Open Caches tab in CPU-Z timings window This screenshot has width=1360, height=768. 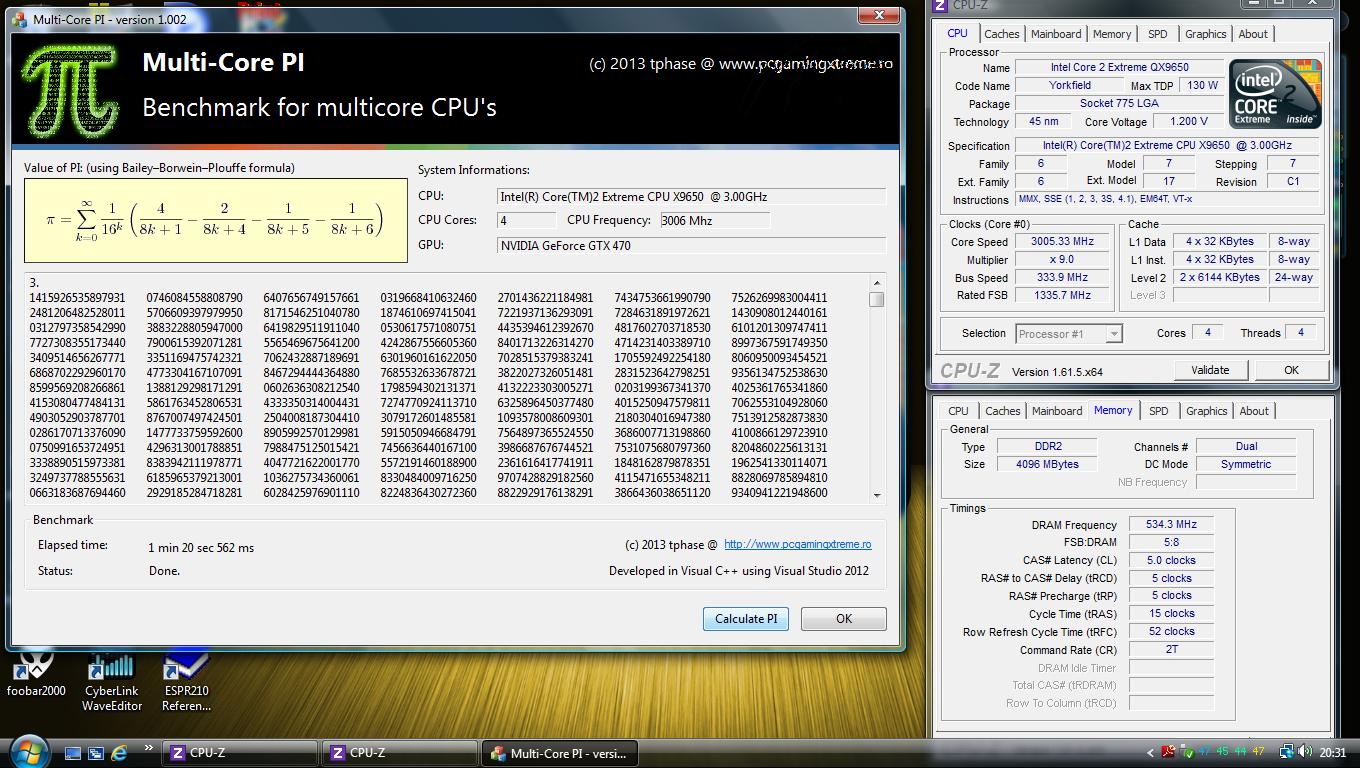(x=1002, y=411)
